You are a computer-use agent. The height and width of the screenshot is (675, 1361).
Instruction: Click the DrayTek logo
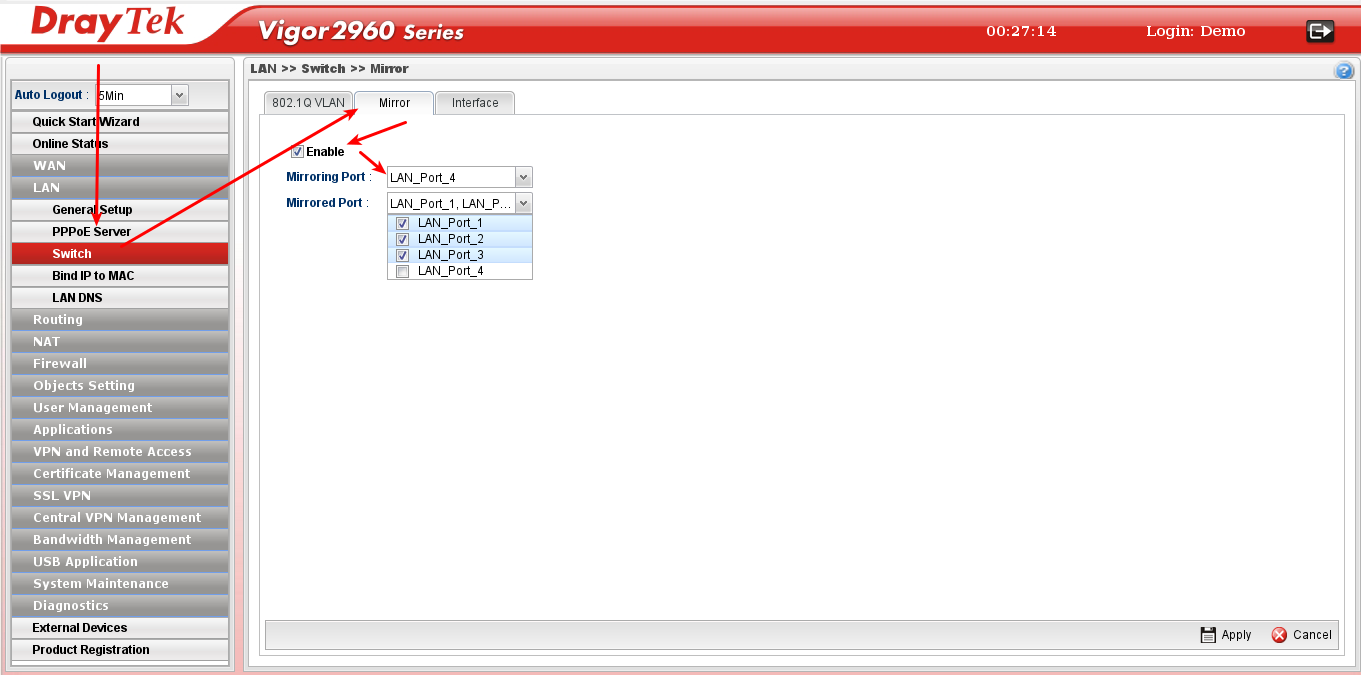[108, 25]
